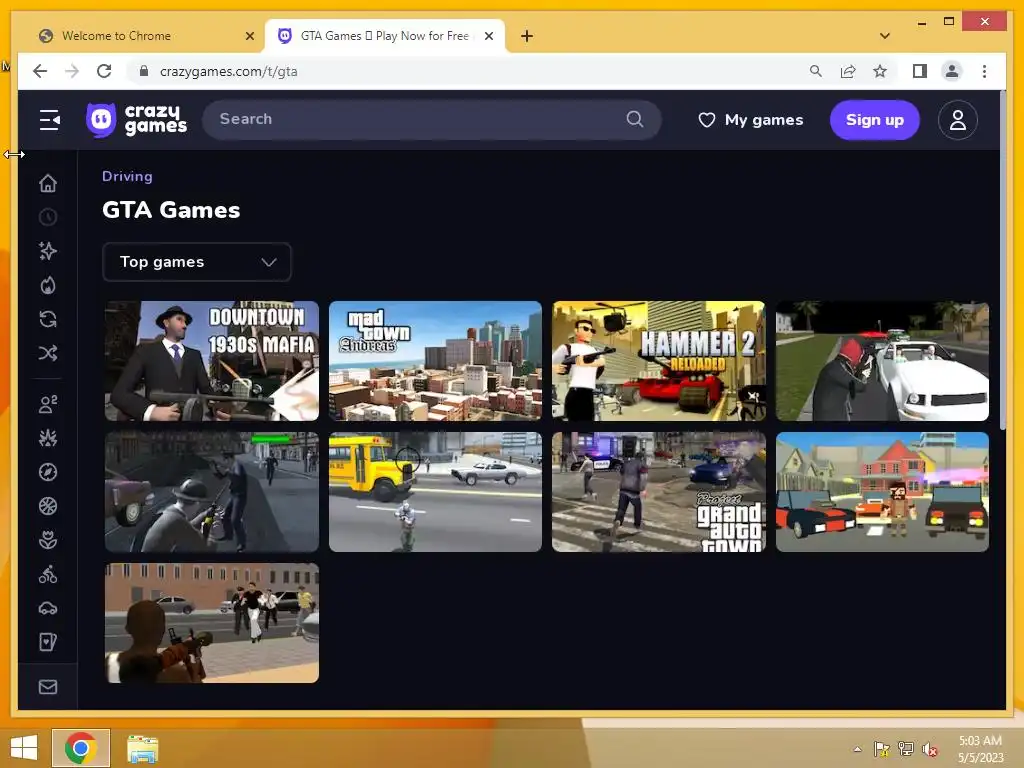Open New games sparkle icon in sidebar
This screenshot has width=1024, height=768.
tap(48, 251)
